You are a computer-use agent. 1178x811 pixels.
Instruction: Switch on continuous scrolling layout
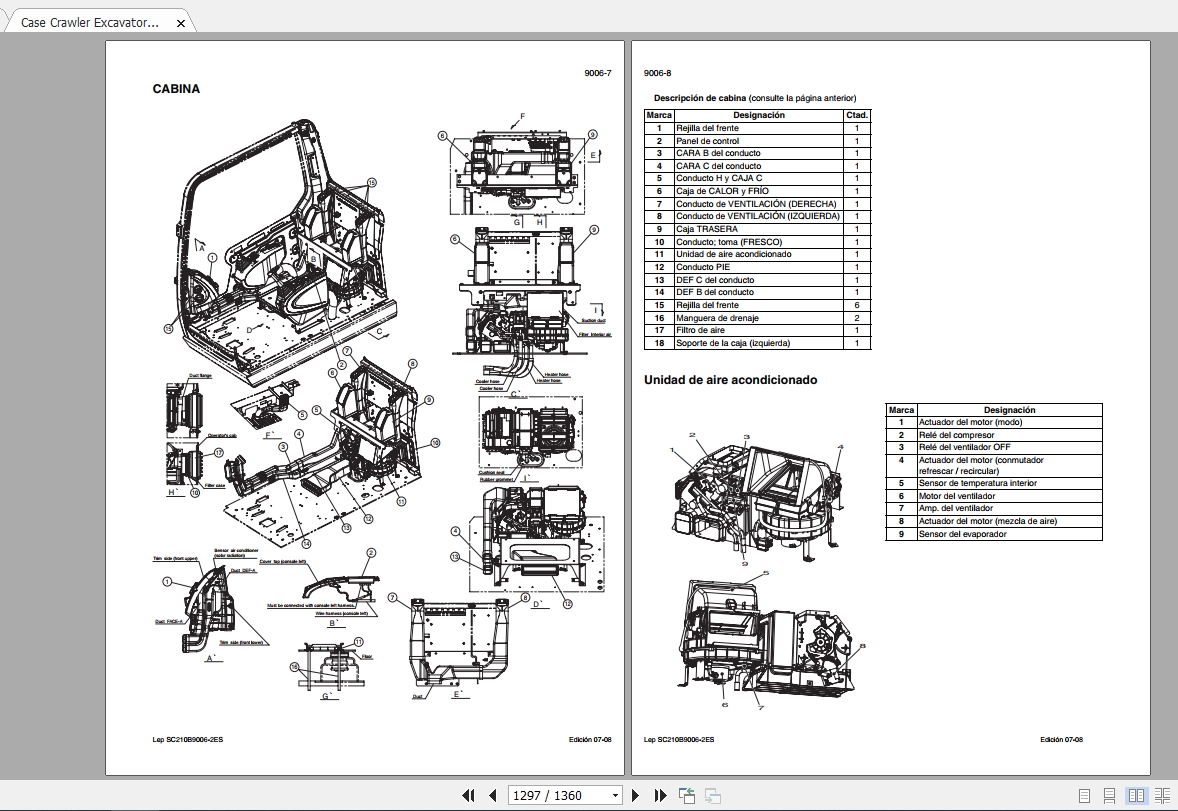(1107, 795)
